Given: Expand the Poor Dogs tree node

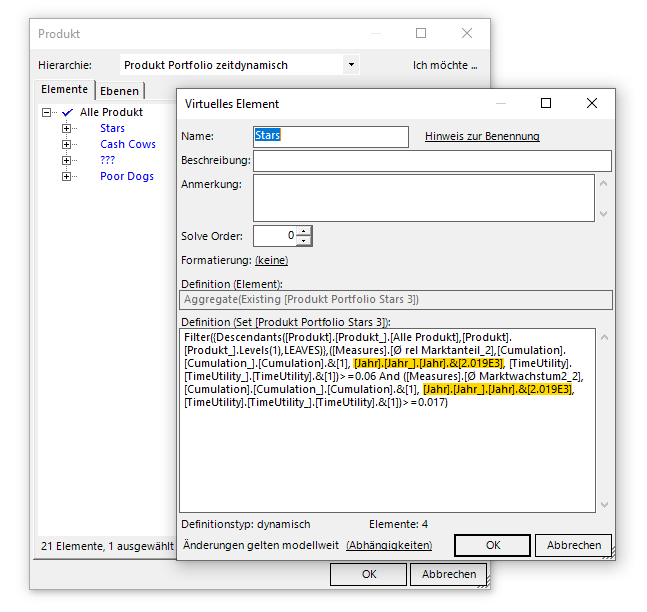Looking at the screenshot, I should click(67, 176).
